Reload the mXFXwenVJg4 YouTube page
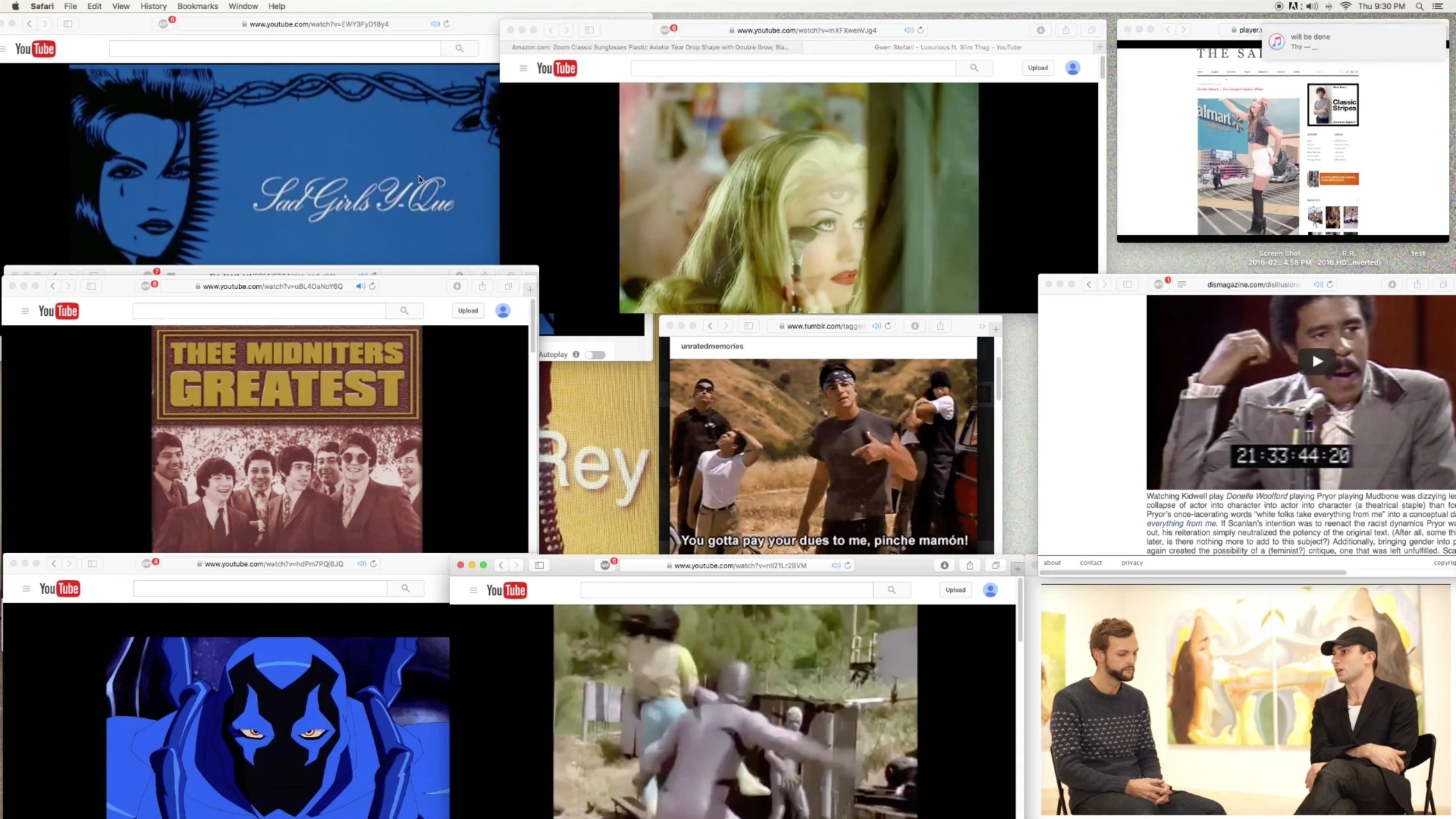 pos(921,30)
